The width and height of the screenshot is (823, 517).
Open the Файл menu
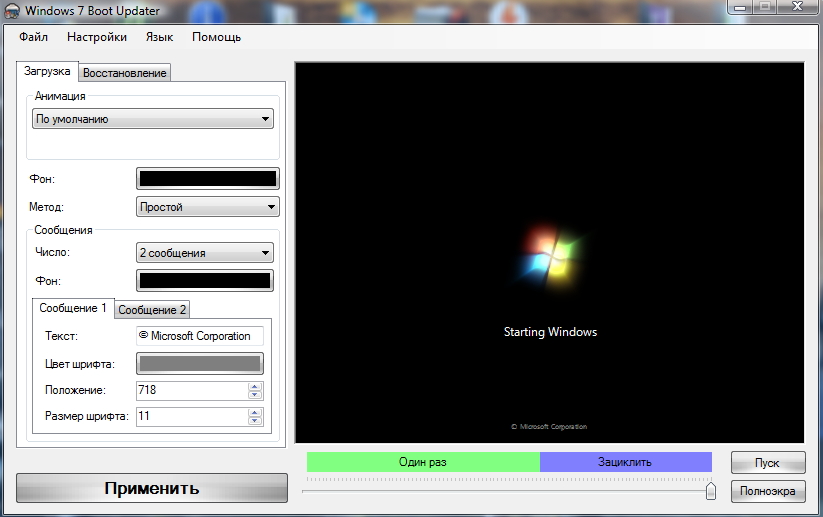click(33, 37)
